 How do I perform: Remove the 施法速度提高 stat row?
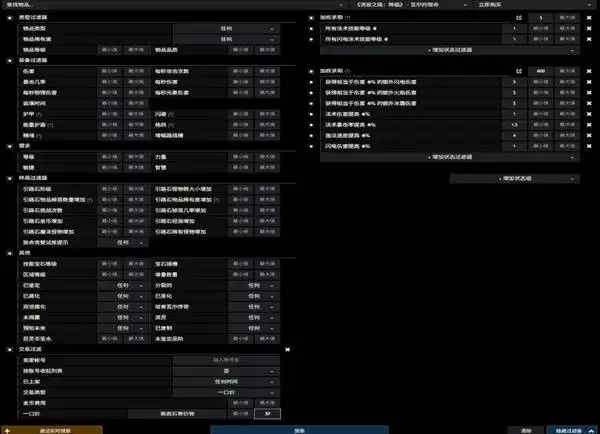click(x=589, y=135)
